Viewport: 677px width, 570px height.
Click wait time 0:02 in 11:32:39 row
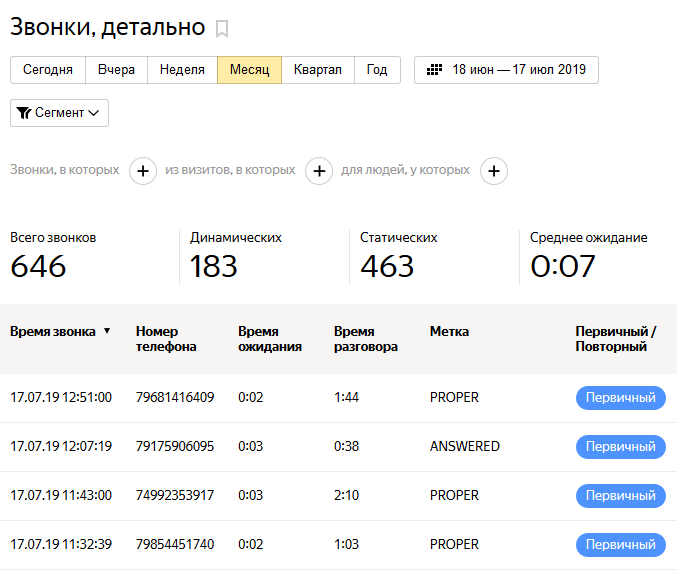tap(250, 544)
